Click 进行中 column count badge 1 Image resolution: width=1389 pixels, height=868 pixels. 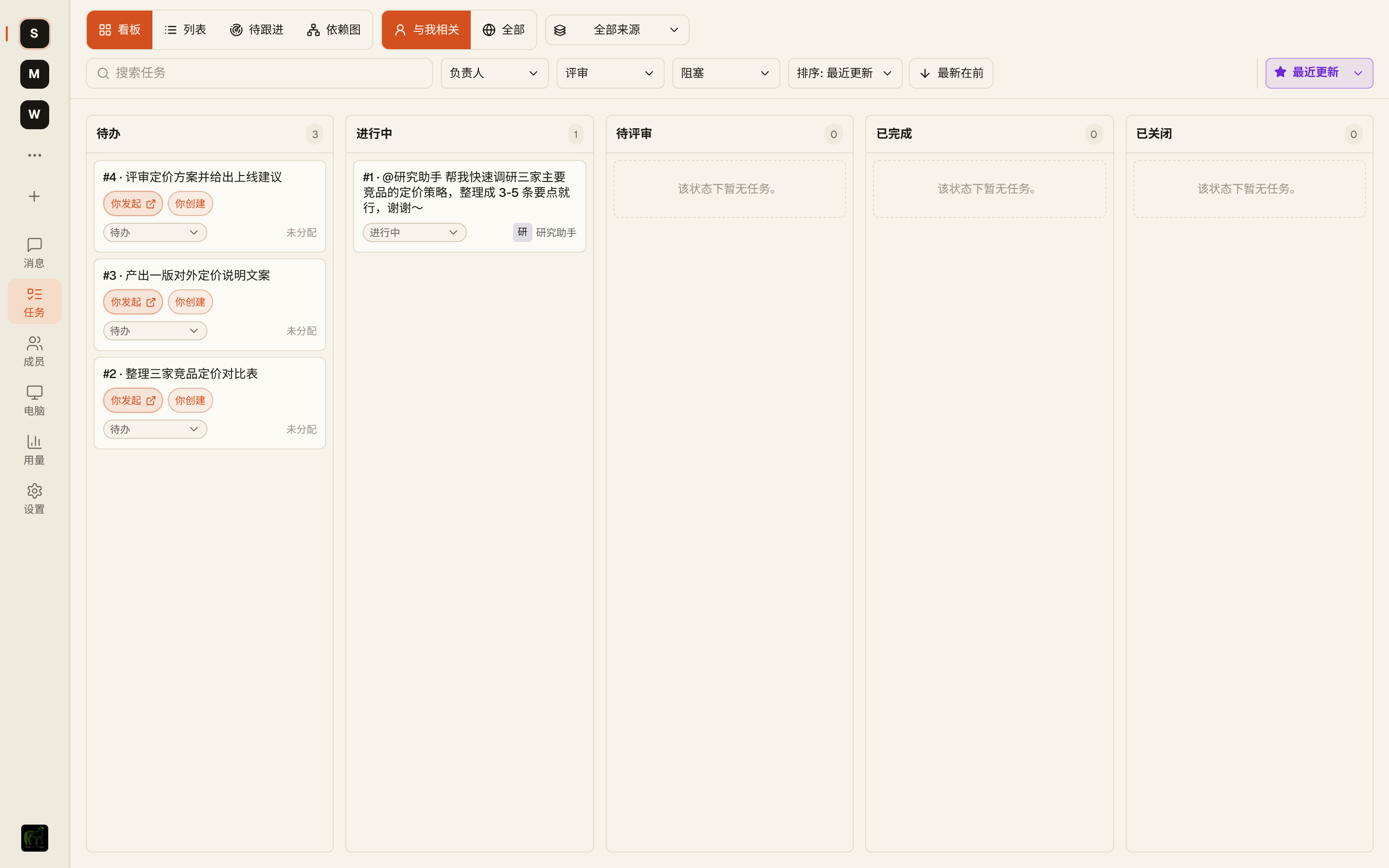click(x=576, y=135)
